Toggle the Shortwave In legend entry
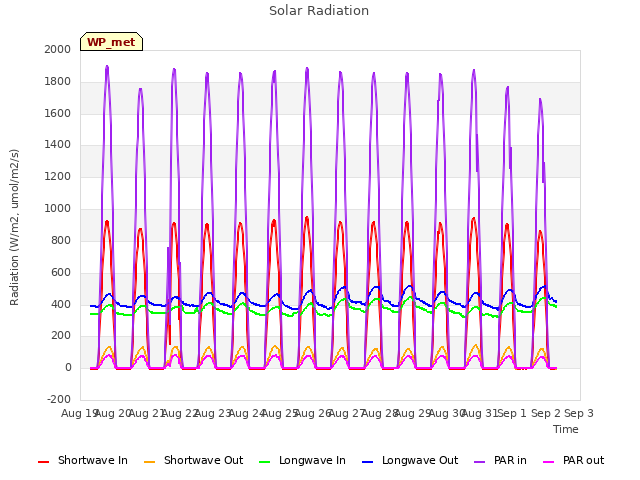640x480 pixels. tap(83, 461)
